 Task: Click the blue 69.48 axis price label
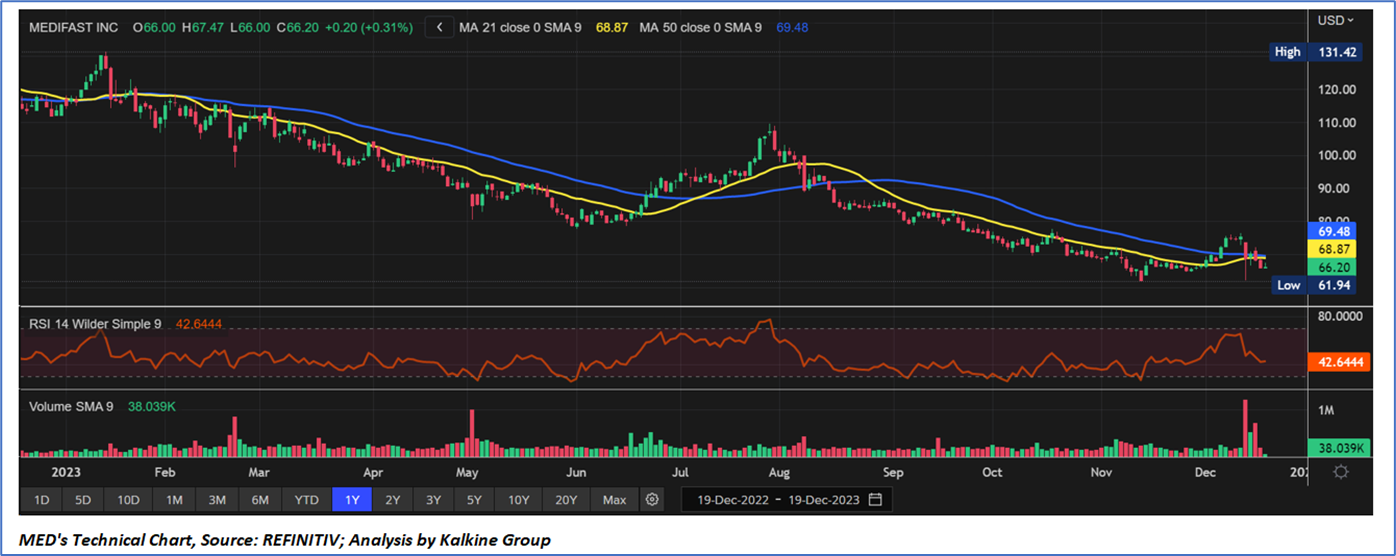1335,230
